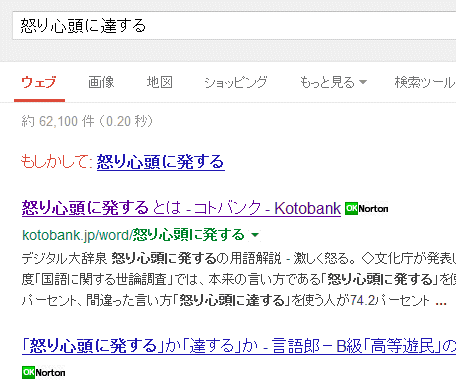This screenshot has width=456, height=386.
Task: Click suggested spelling 怒り心頭に発する link
Action: 161,162
